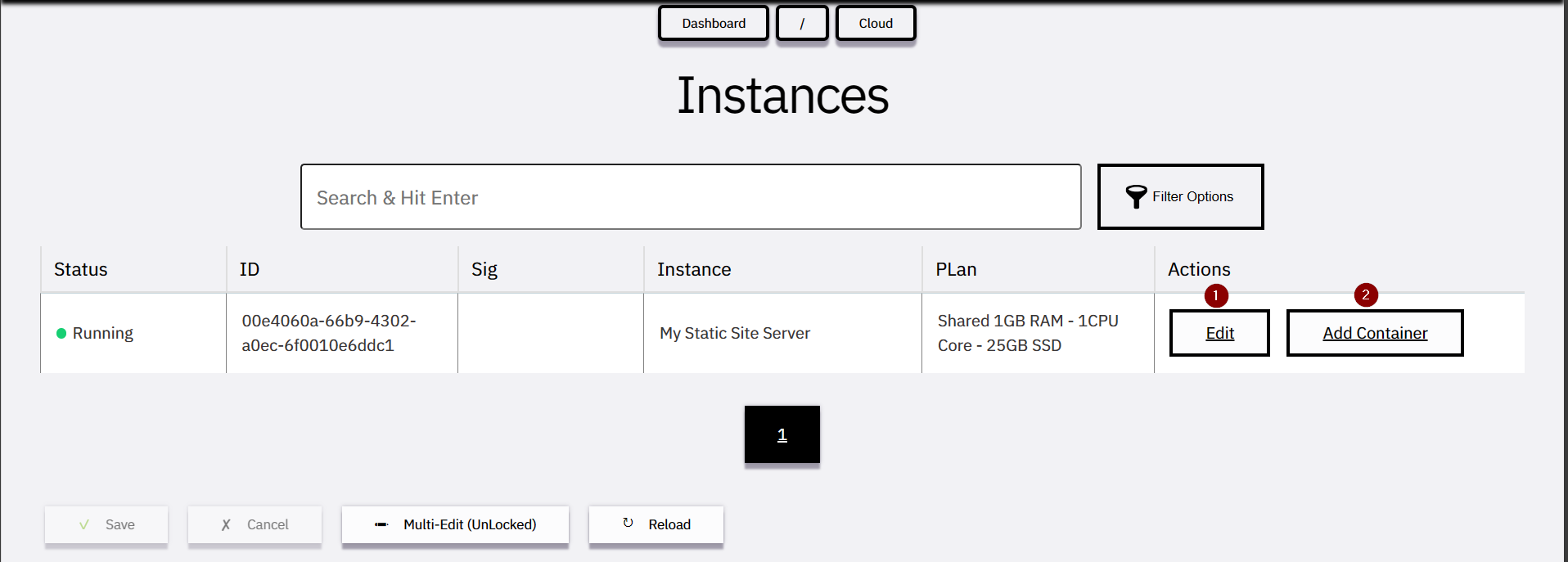
Task: Click the Shared 1GB RAM plan cell
Action: (1038, 333)
